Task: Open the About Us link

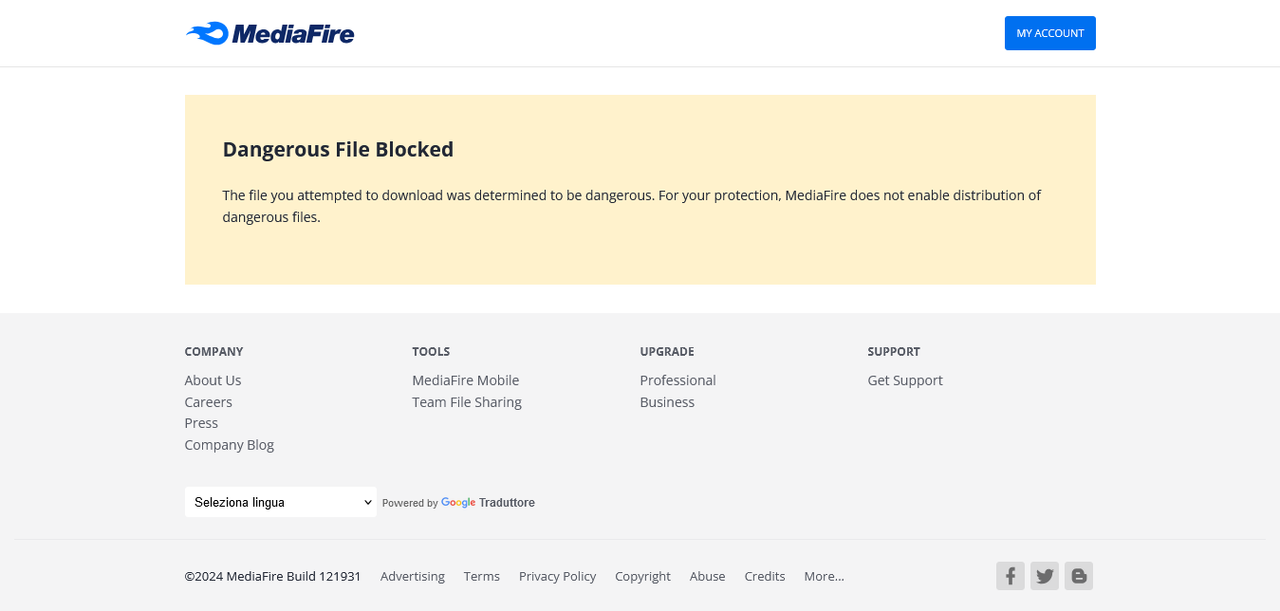Action: 213,380
